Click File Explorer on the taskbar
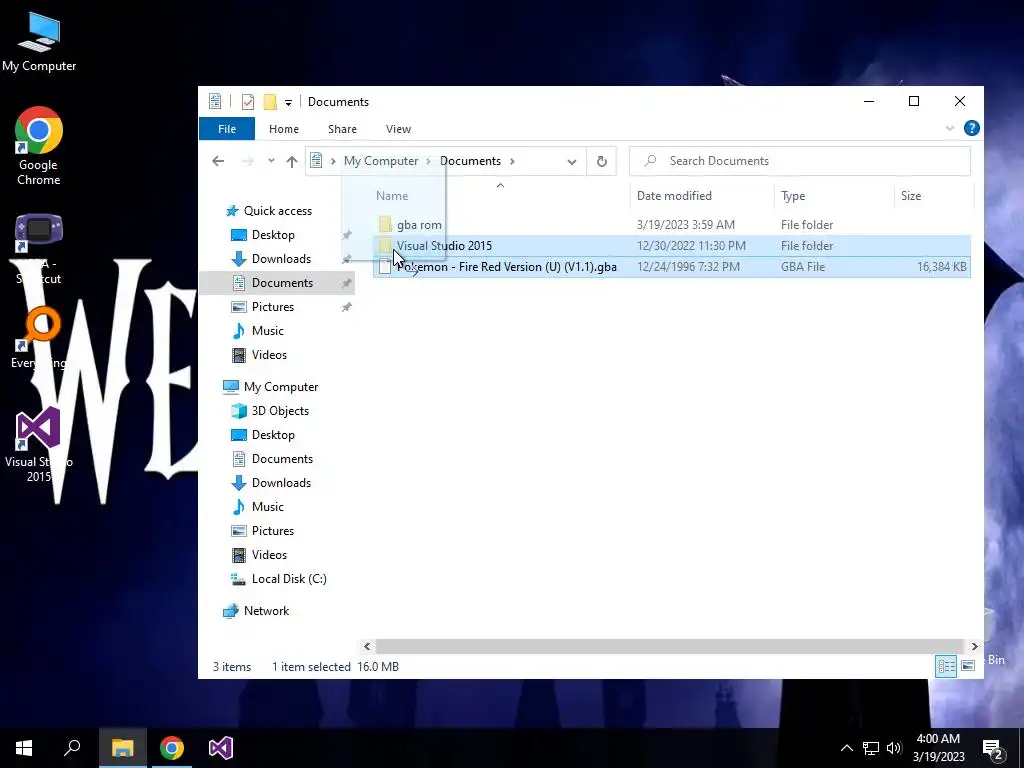 [x=122, y=748]
